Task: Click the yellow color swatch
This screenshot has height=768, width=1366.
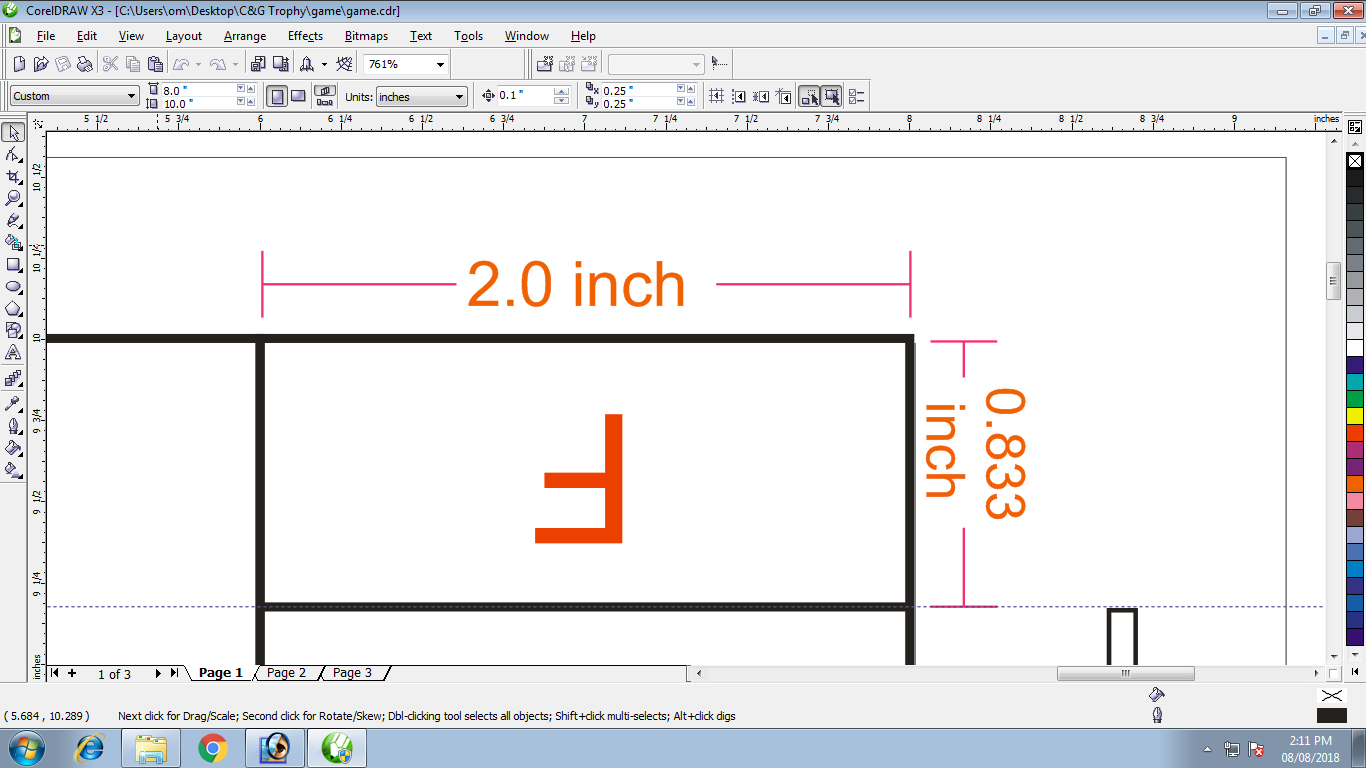Action: point(1355,416)
